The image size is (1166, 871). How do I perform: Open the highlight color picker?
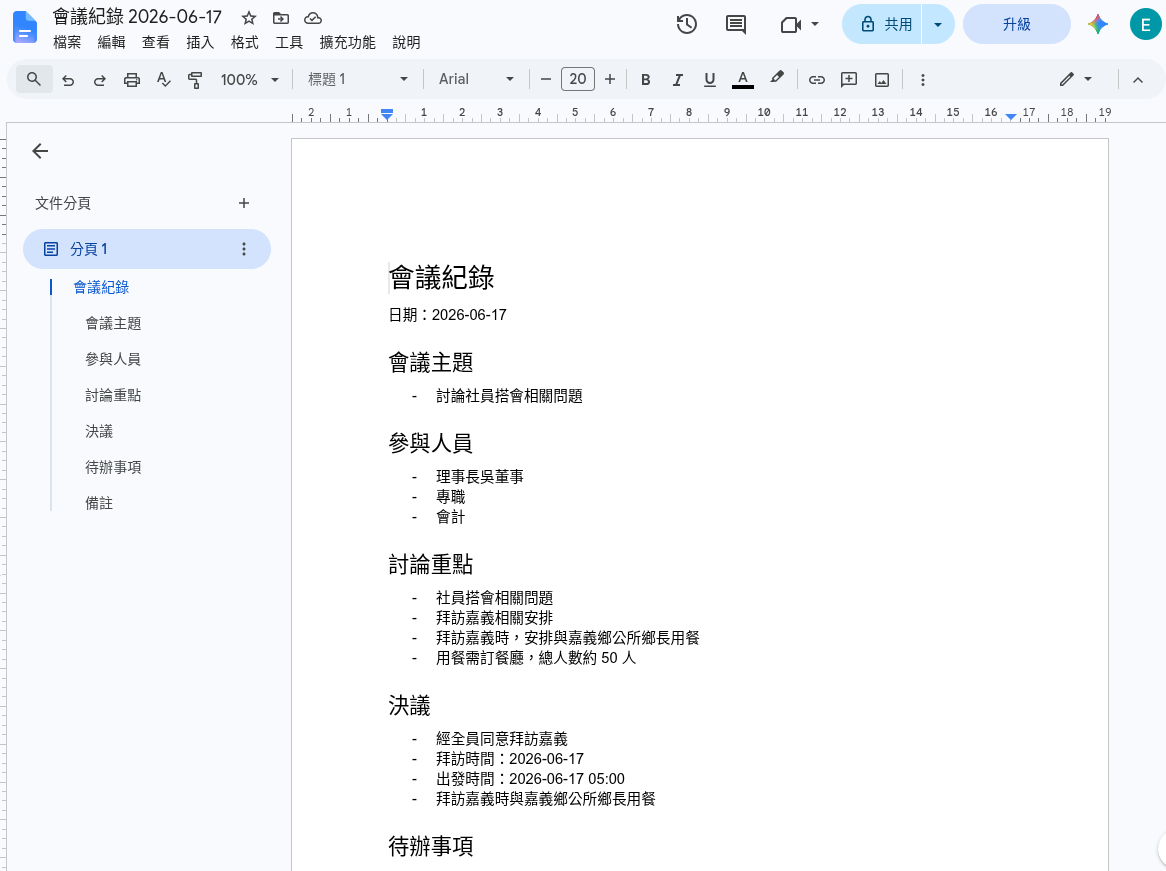point(776,78)
